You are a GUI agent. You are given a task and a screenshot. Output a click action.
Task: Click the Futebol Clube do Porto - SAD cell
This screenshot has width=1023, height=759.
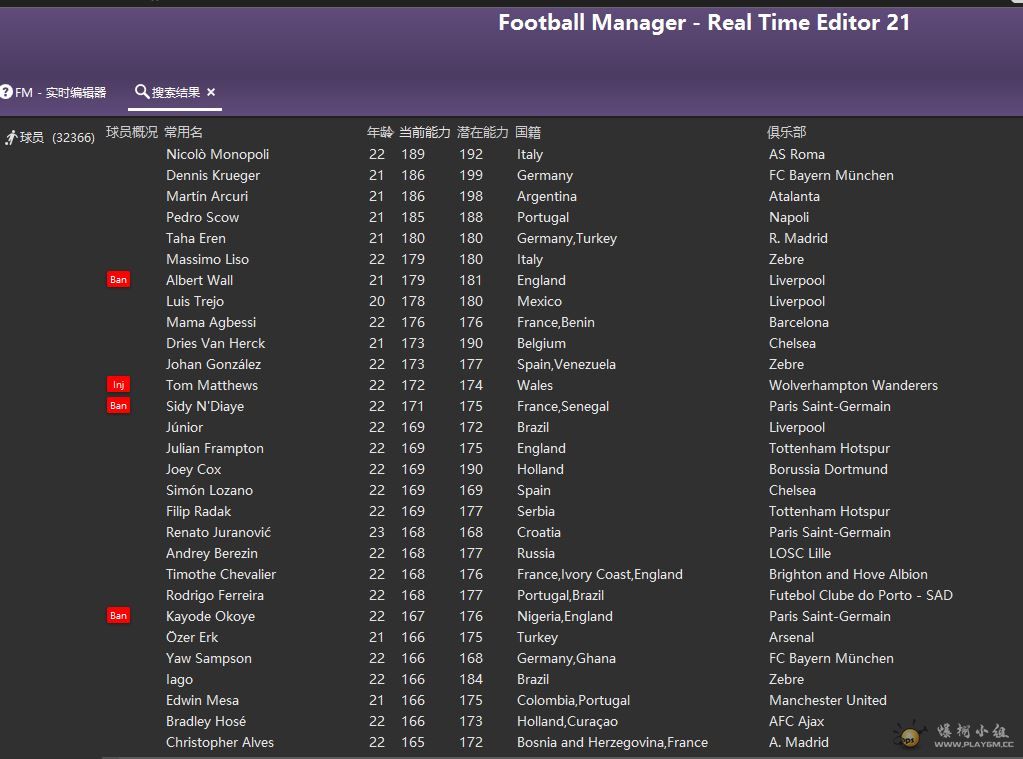[861, 595]
